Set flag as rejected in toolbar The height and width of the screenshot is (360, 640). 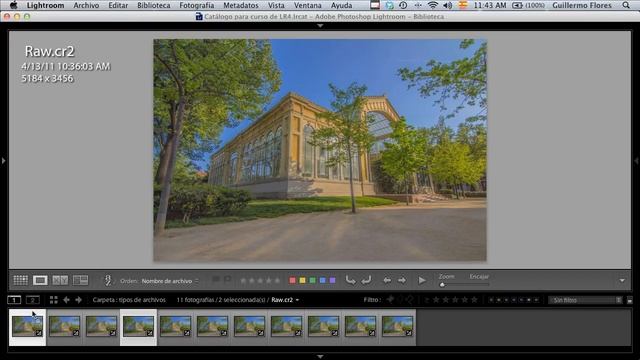[x=227, y=280]
